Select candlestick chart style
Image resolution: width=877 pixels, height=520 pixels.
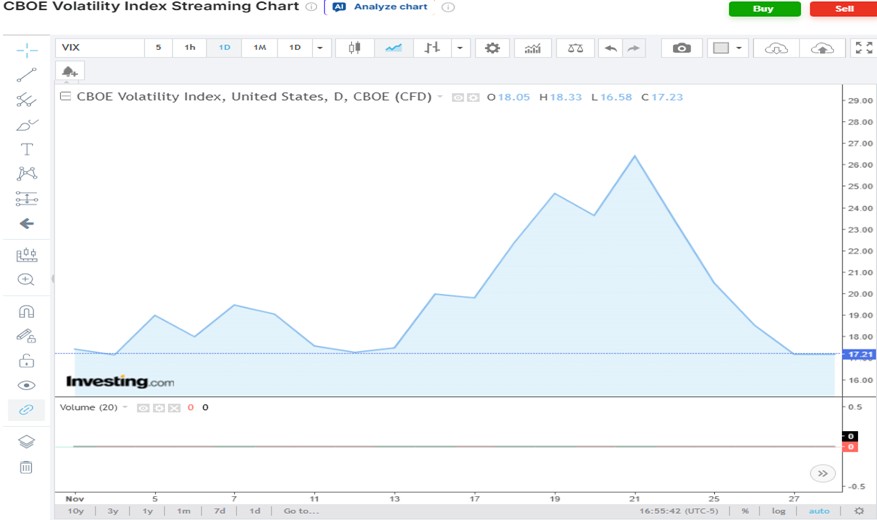(x=354, y=48)
